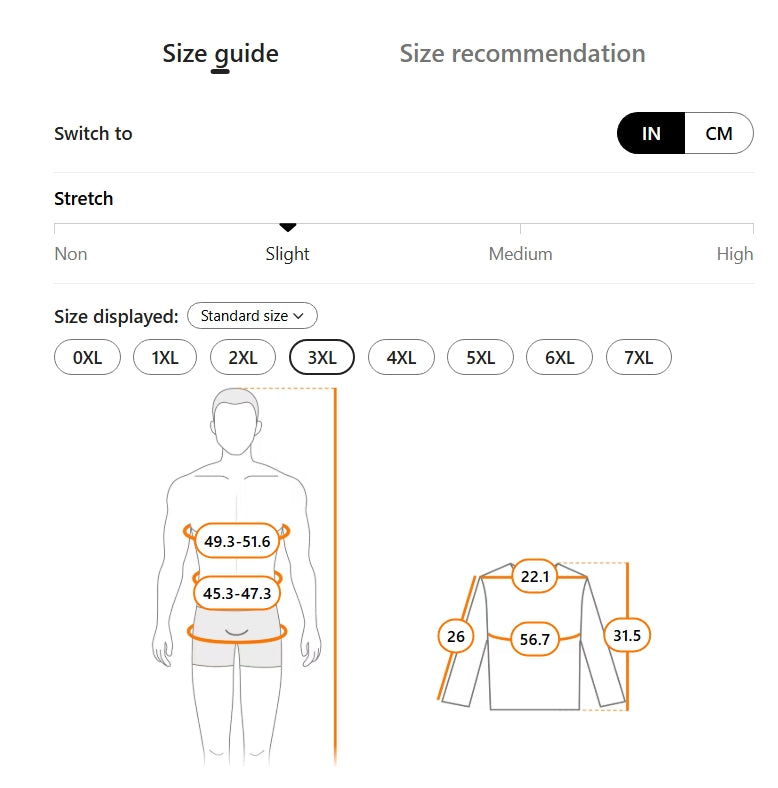Select the 3XL size button
This screenshot has width=778, height=788.
pos(322,357)
